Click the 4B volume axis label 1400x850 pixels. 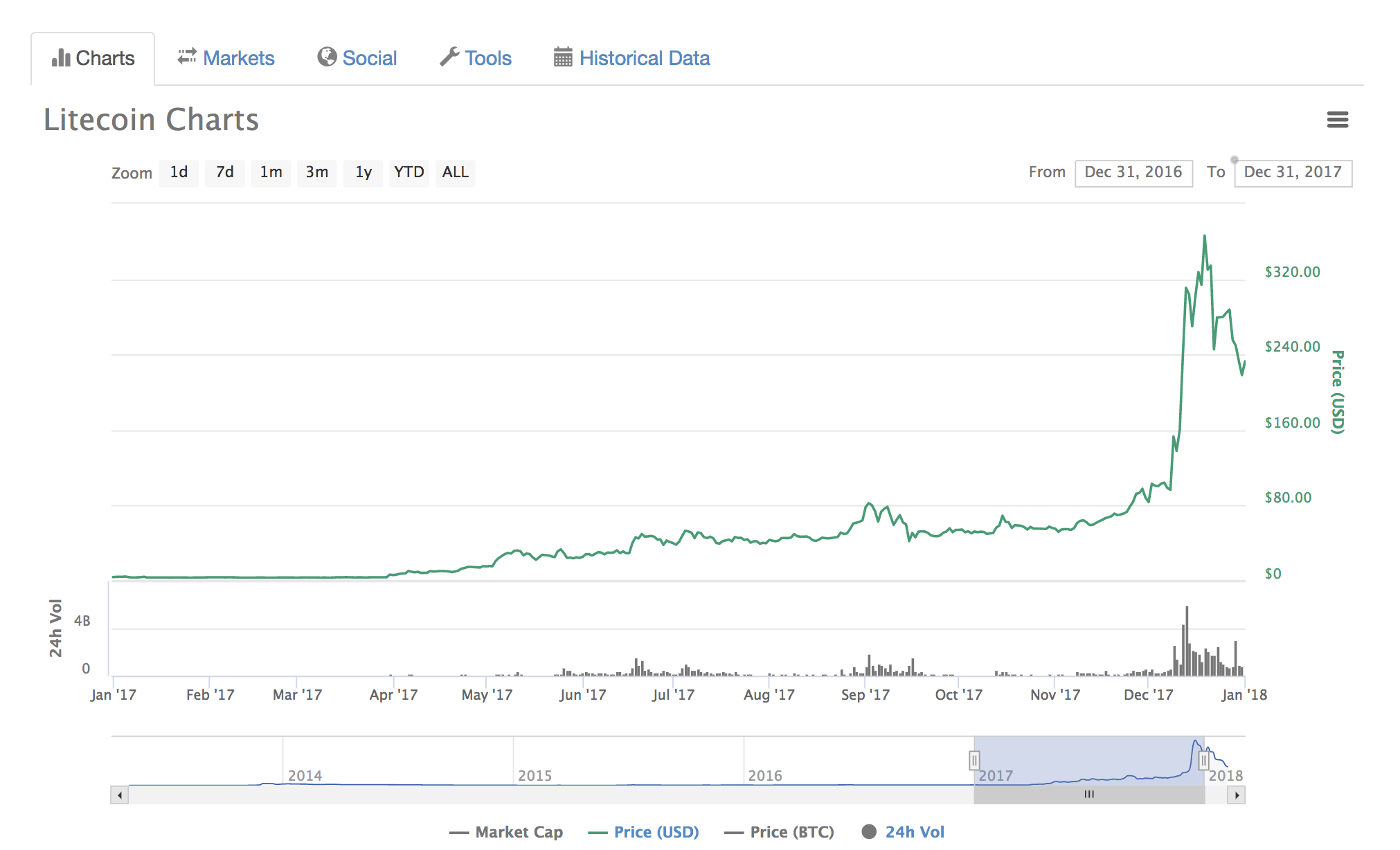82,621
